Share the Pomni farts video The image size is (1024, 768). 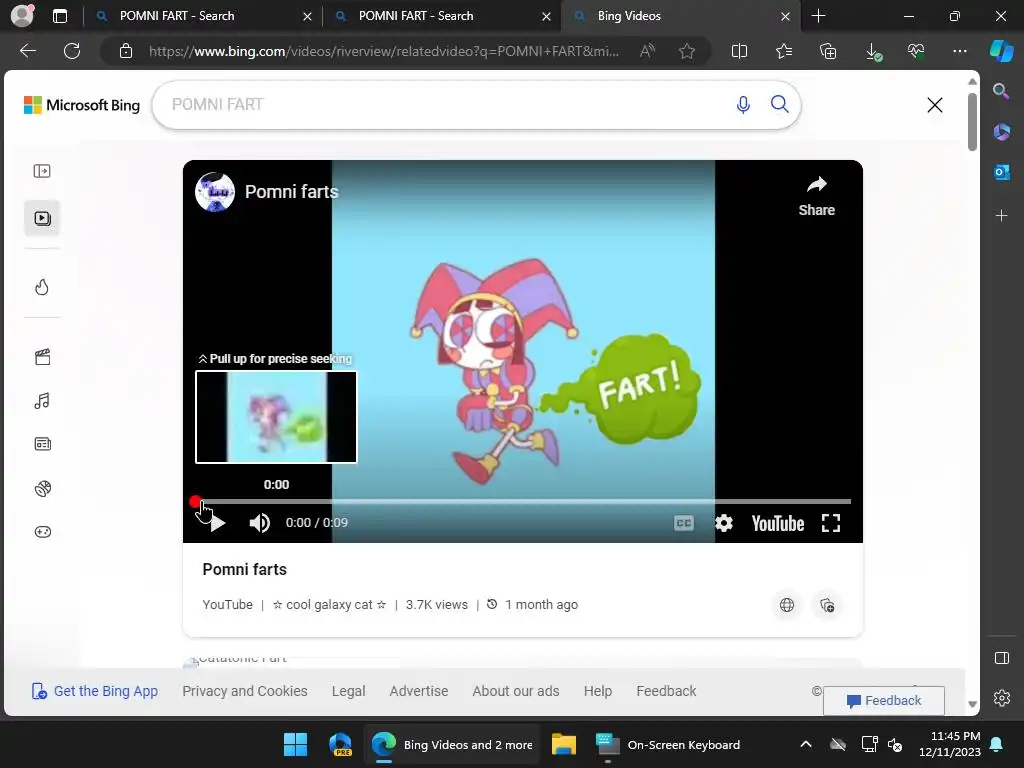[816, 196]
